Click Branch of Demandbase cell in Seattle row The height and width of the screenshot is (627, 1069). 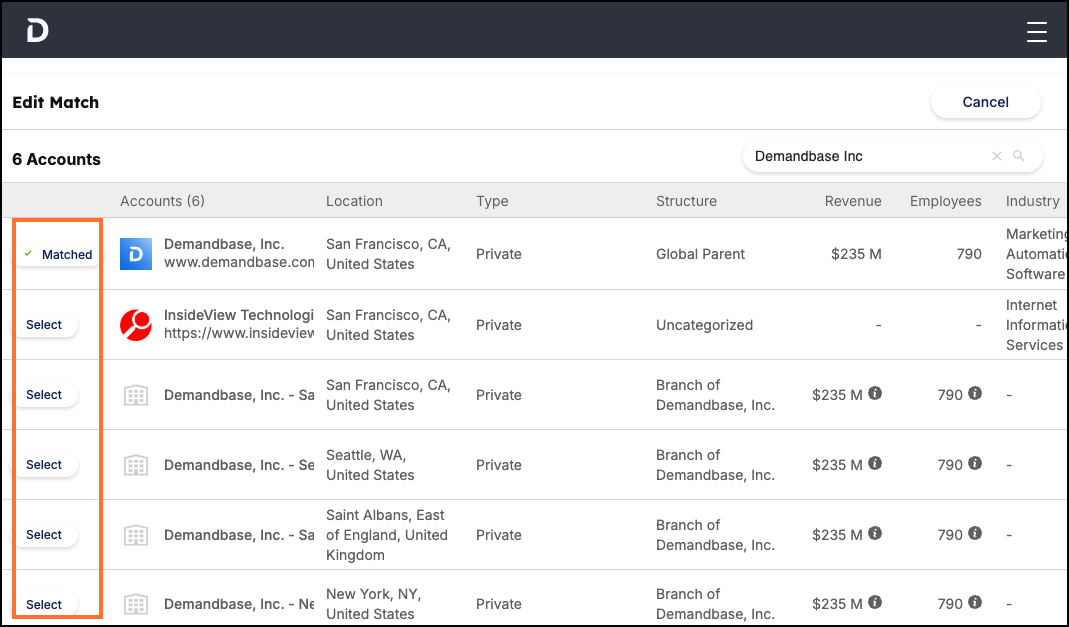(715, 465)
